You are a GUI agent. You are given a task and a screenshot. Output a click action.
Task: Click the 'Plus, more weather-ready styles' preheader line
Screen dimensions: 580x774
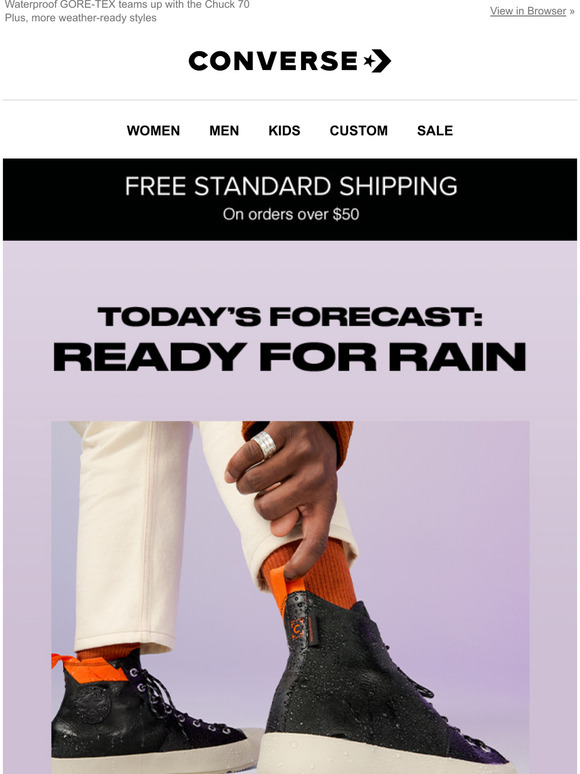coord(80,18)
